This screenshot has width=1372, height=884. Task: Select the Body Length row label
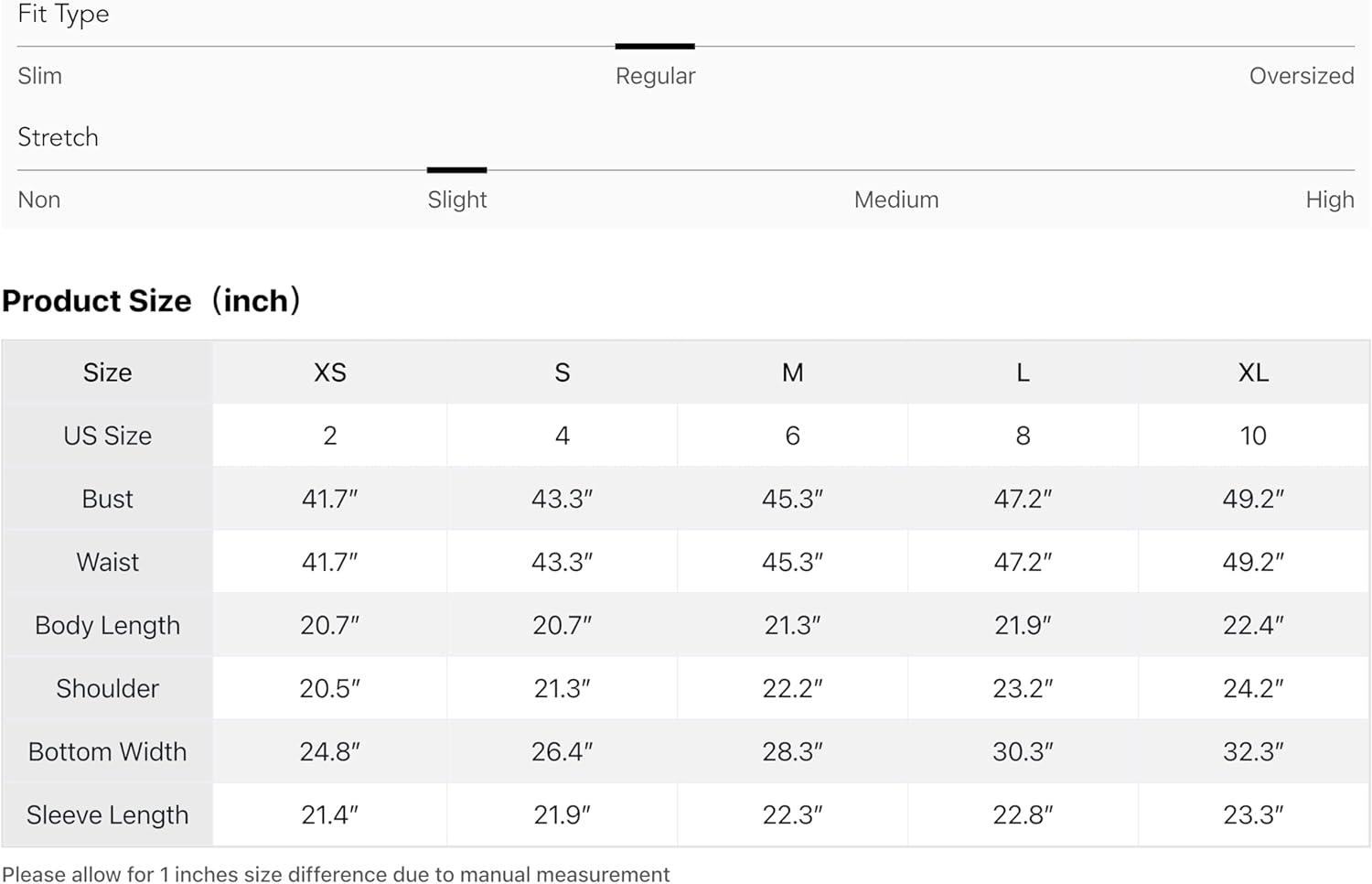pyautogui.click(x=107, y=625)
